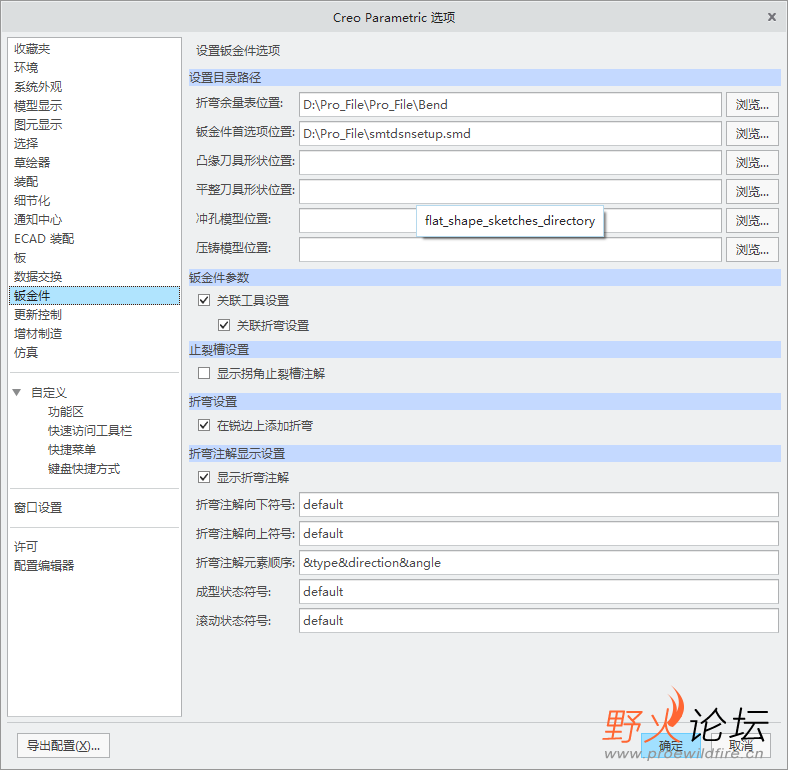
Task: Open the 收藏夹 category
Action: tap(32, 49)
